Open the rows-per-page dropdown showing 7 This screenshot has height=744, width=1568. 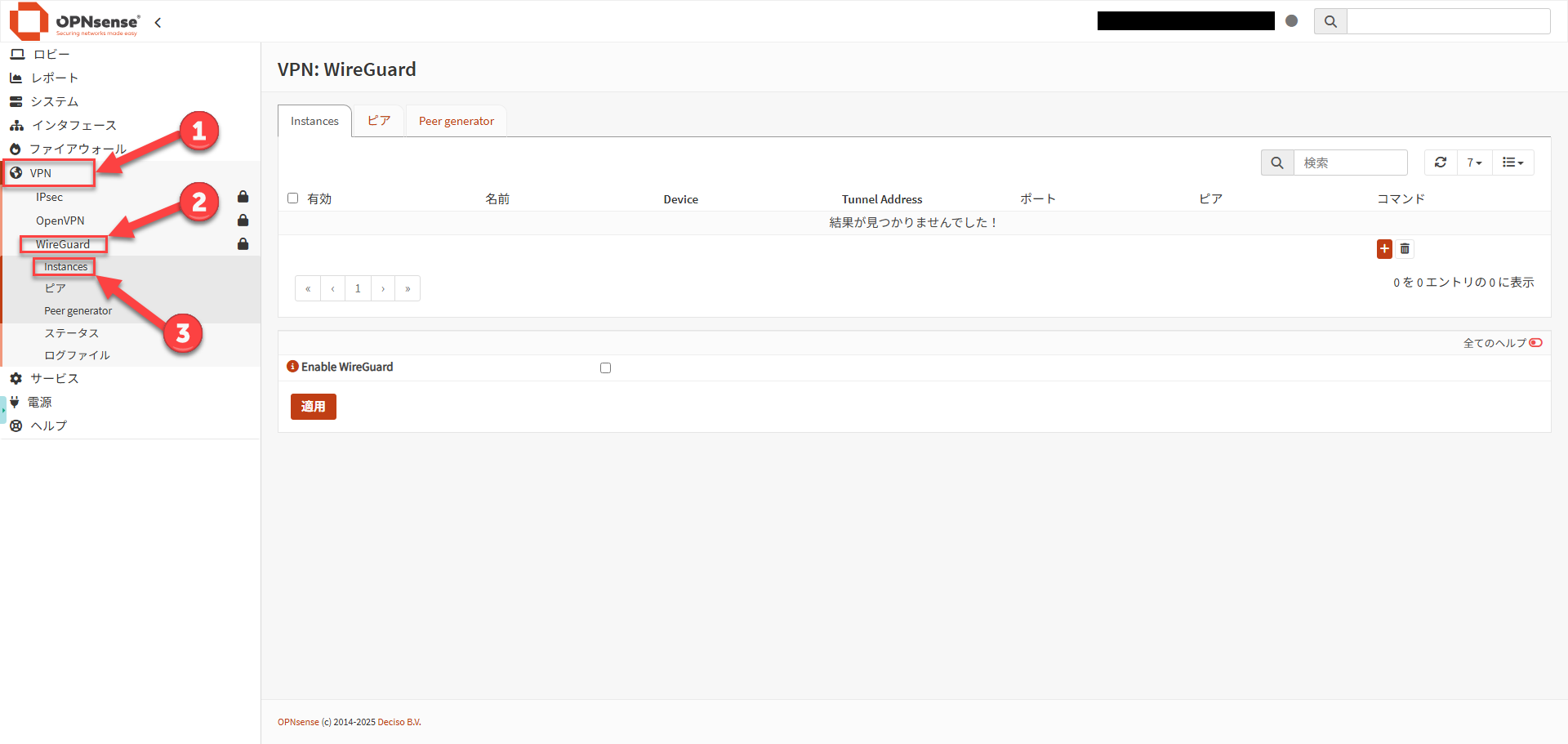click(x=1474, y=163)
